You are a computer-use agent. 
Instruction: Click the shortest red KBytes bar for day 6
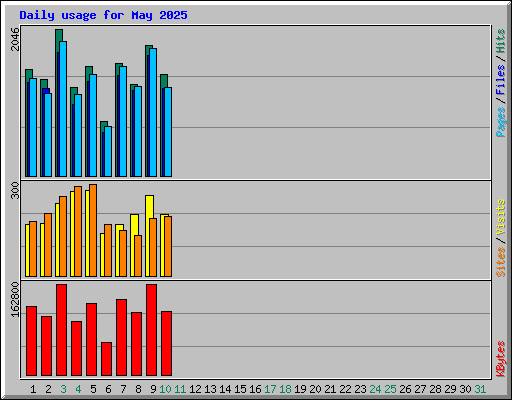point(106,359)
